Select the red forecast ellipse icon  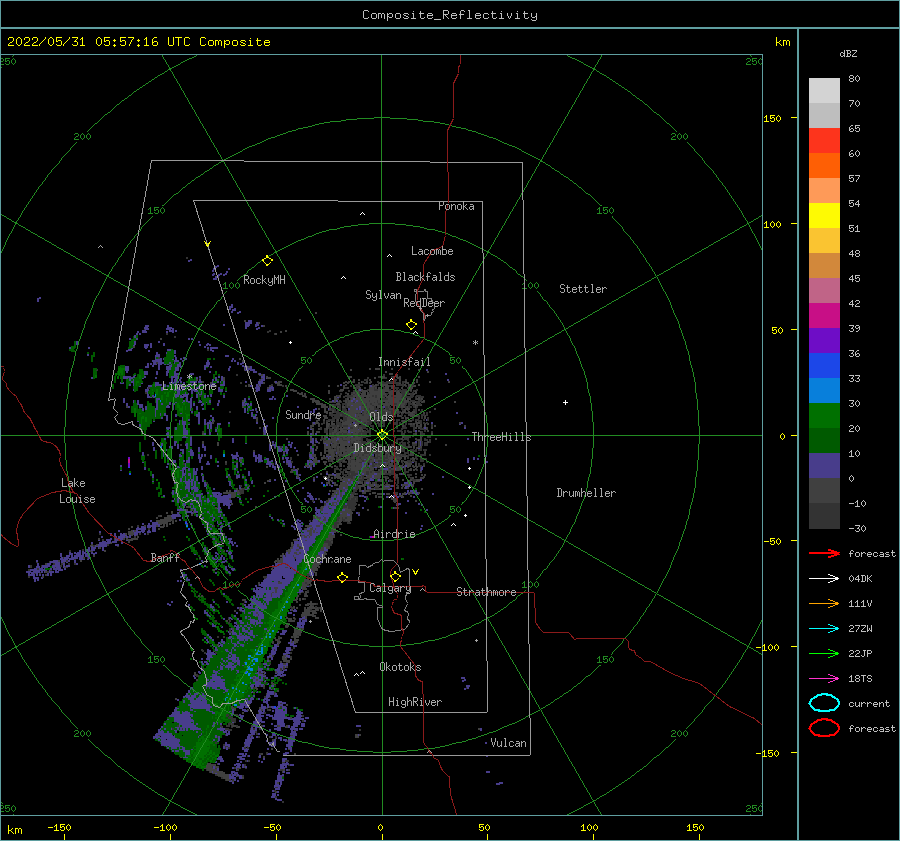coord(824,728)
